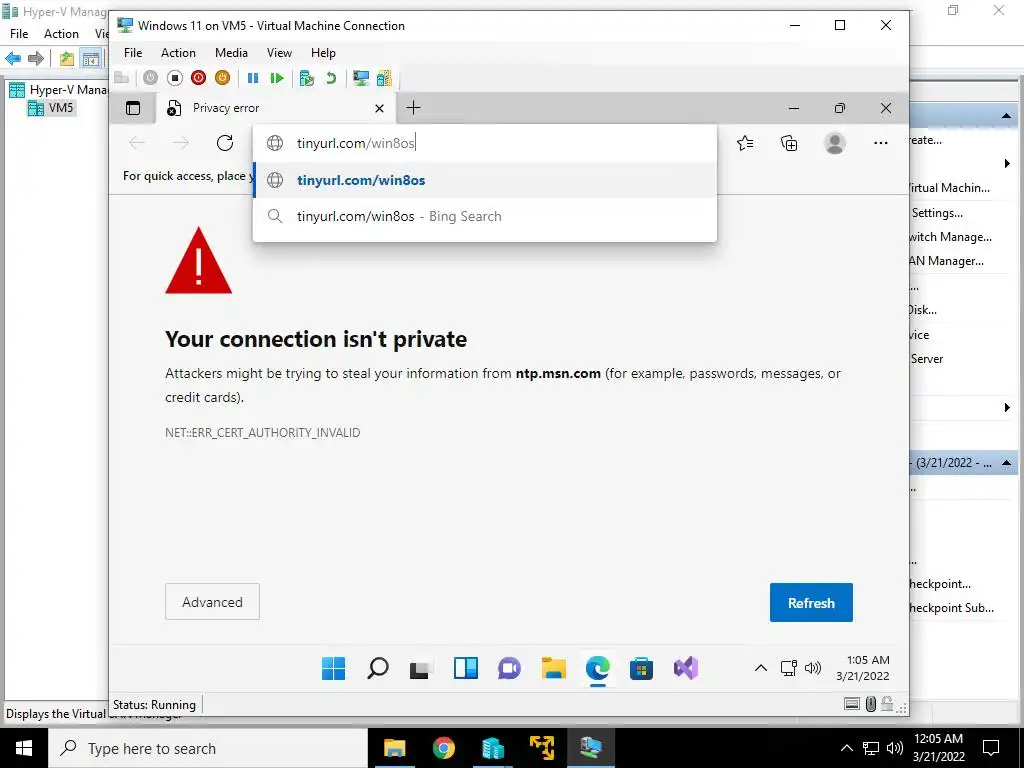
Task: Open host notification center icon
Action: coord(991,748)
